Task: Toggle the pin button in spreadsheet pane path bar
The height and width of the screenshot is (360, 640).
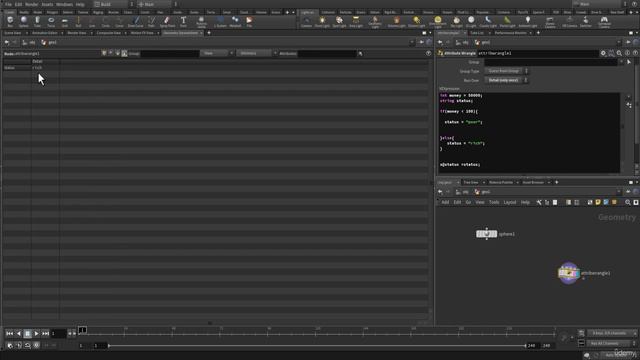Action: pos(422,42)
